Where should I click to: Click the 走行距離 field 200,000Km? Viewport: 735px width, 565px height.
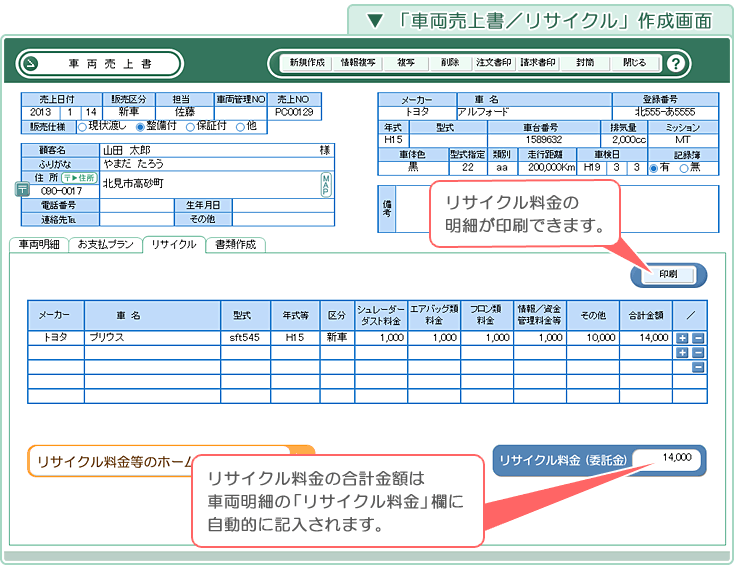[547, 167]
